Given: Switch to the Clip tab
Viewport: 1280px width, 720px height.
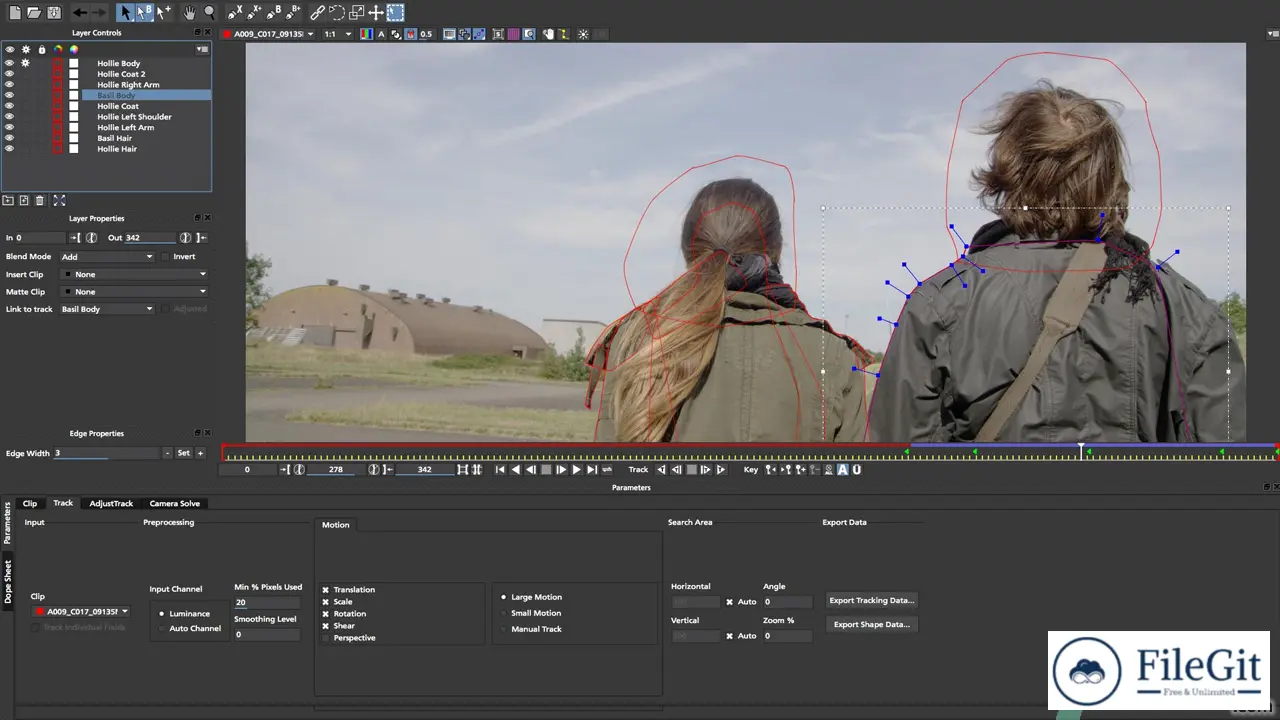Looking at the screenshot, I should 30,503.
